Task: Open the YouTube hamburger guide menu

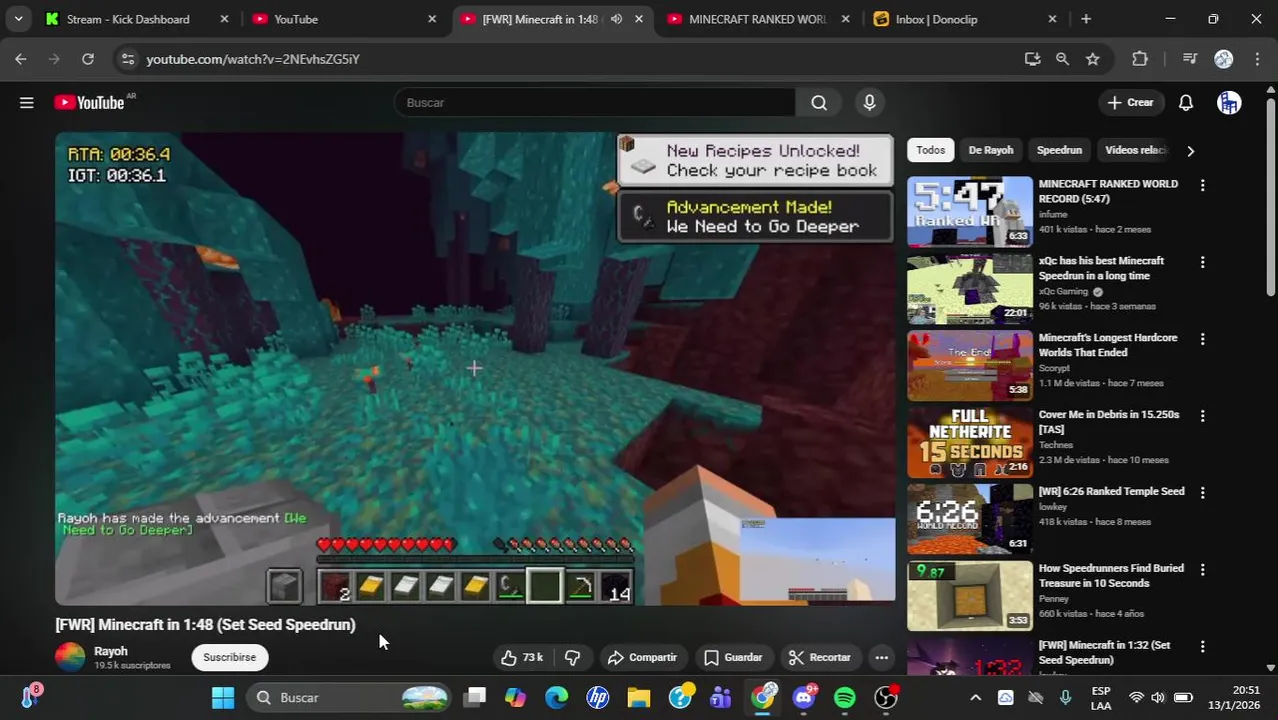Action: pyautogui.click(x=27, y=102)
